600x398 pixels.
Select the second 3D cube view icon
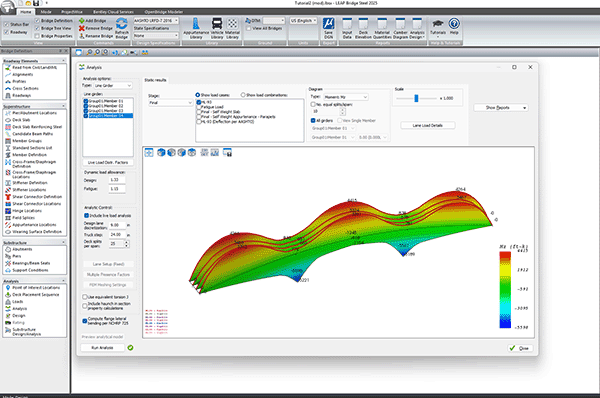[171, 152]
